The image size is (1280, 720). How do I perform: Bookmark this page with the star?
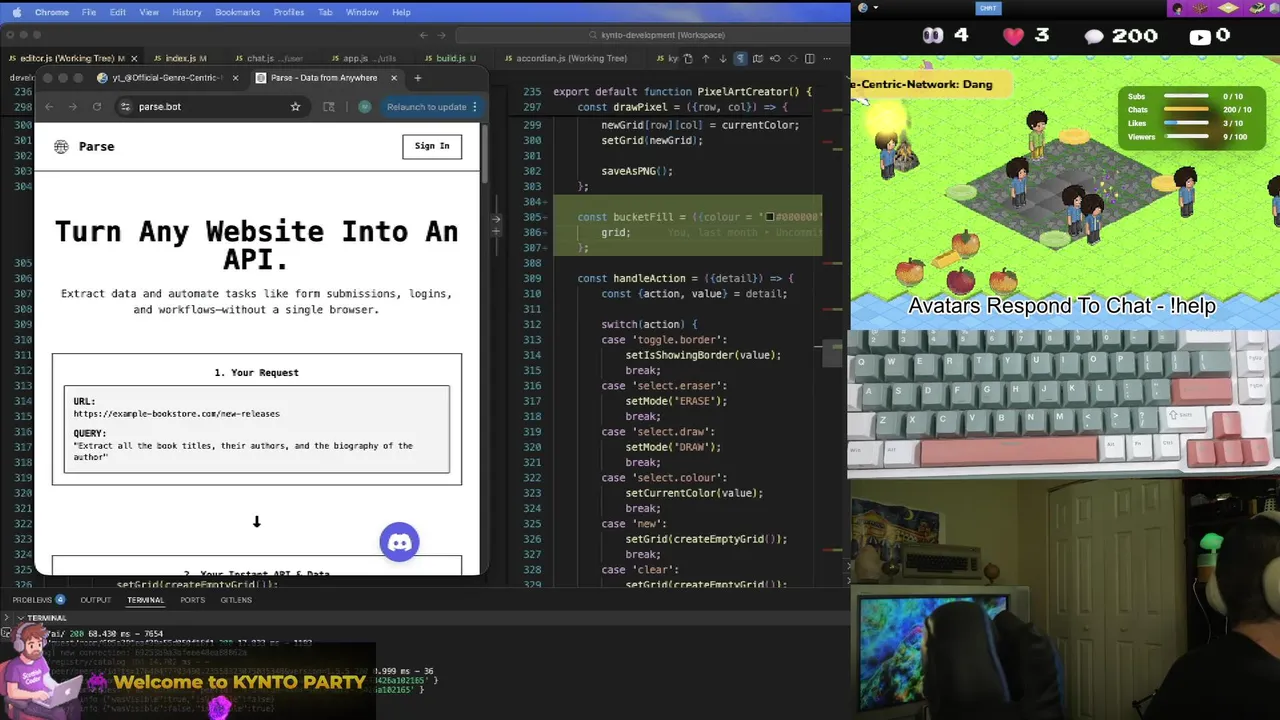tap(295, 107)
